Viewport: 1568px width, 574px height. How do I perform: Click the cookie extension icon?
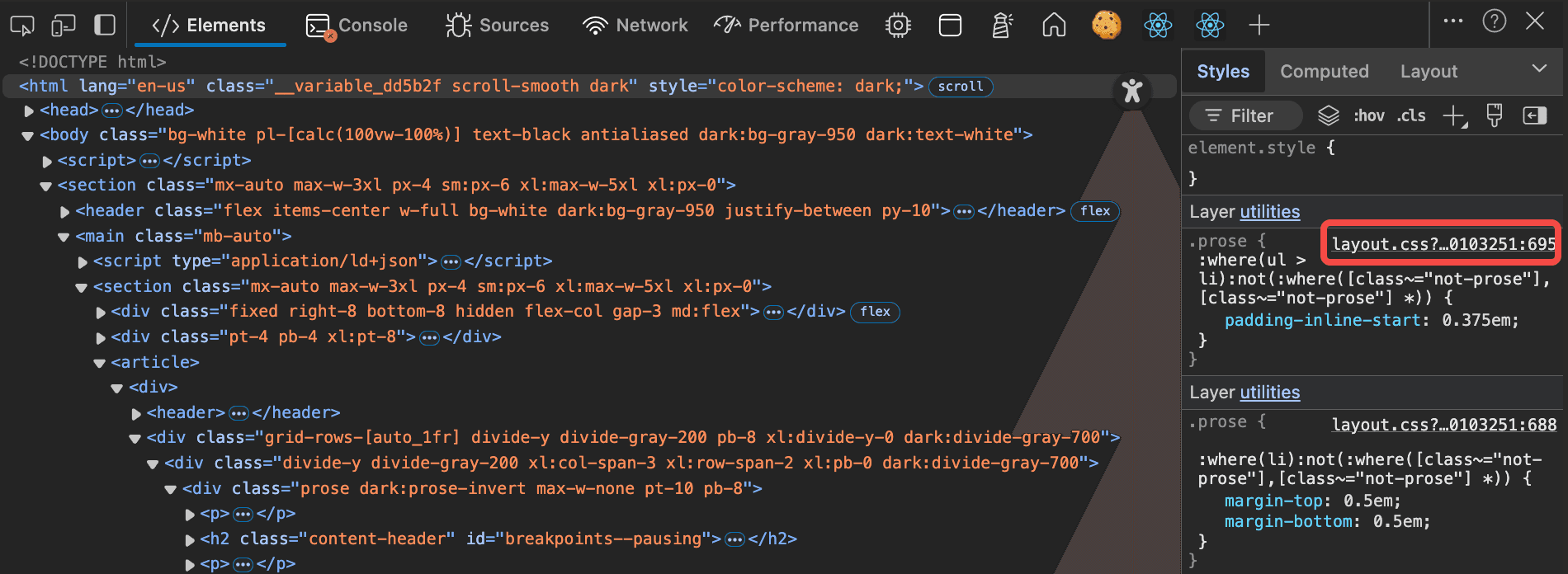(x=1106, y=26)
